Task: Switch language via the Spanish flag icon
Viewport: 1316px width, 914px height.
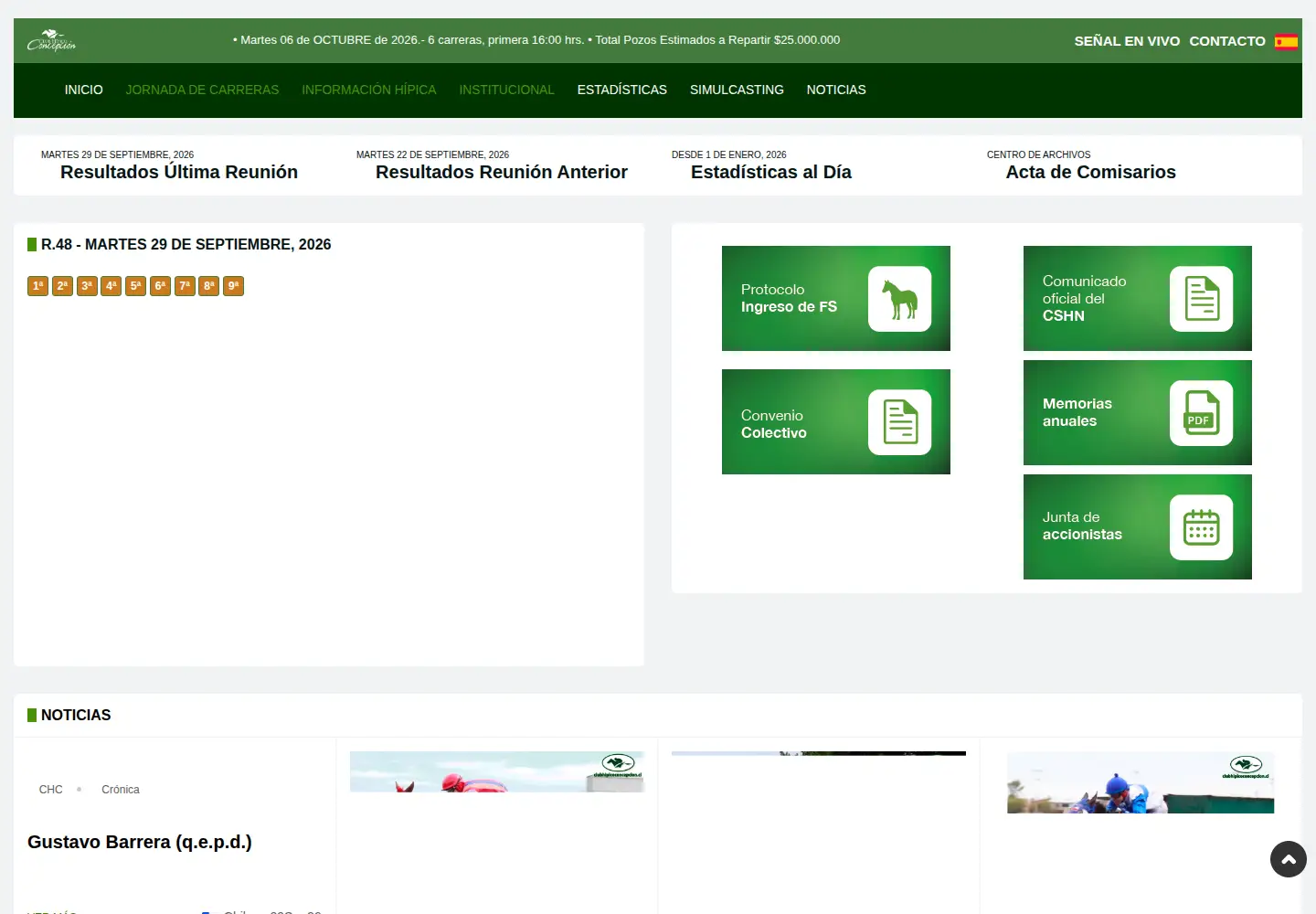Action: [1286, 41]
